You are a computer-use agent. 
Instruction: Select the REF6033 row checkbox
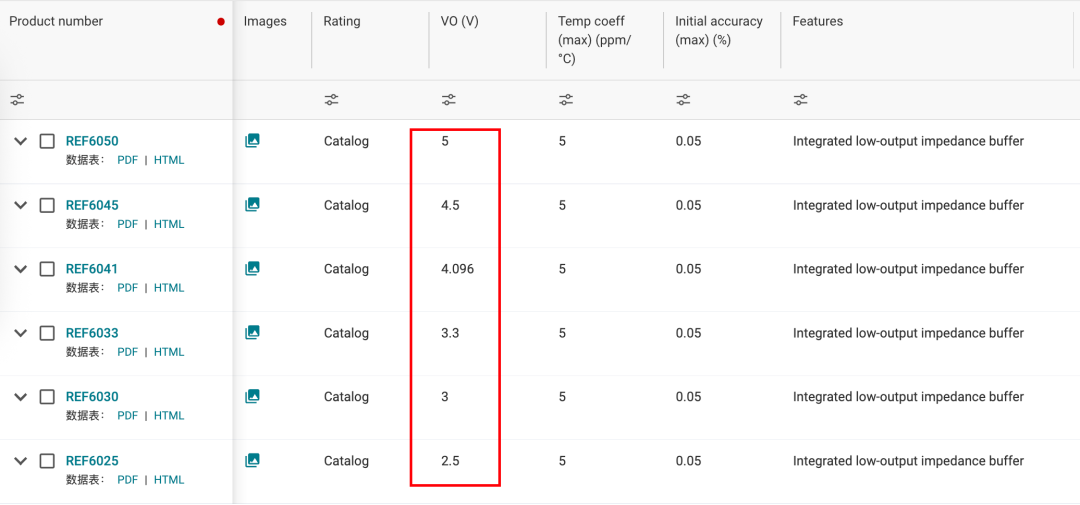coord(47,333)
